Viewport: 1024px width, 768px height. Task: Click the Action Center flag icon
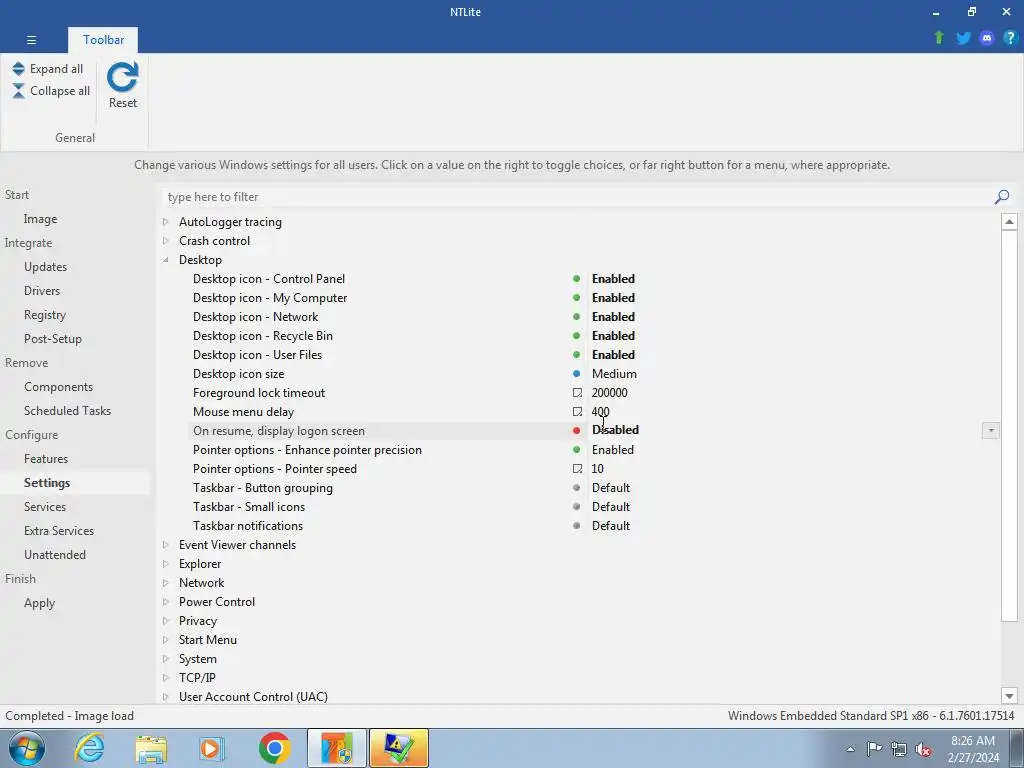coord(874,748)
